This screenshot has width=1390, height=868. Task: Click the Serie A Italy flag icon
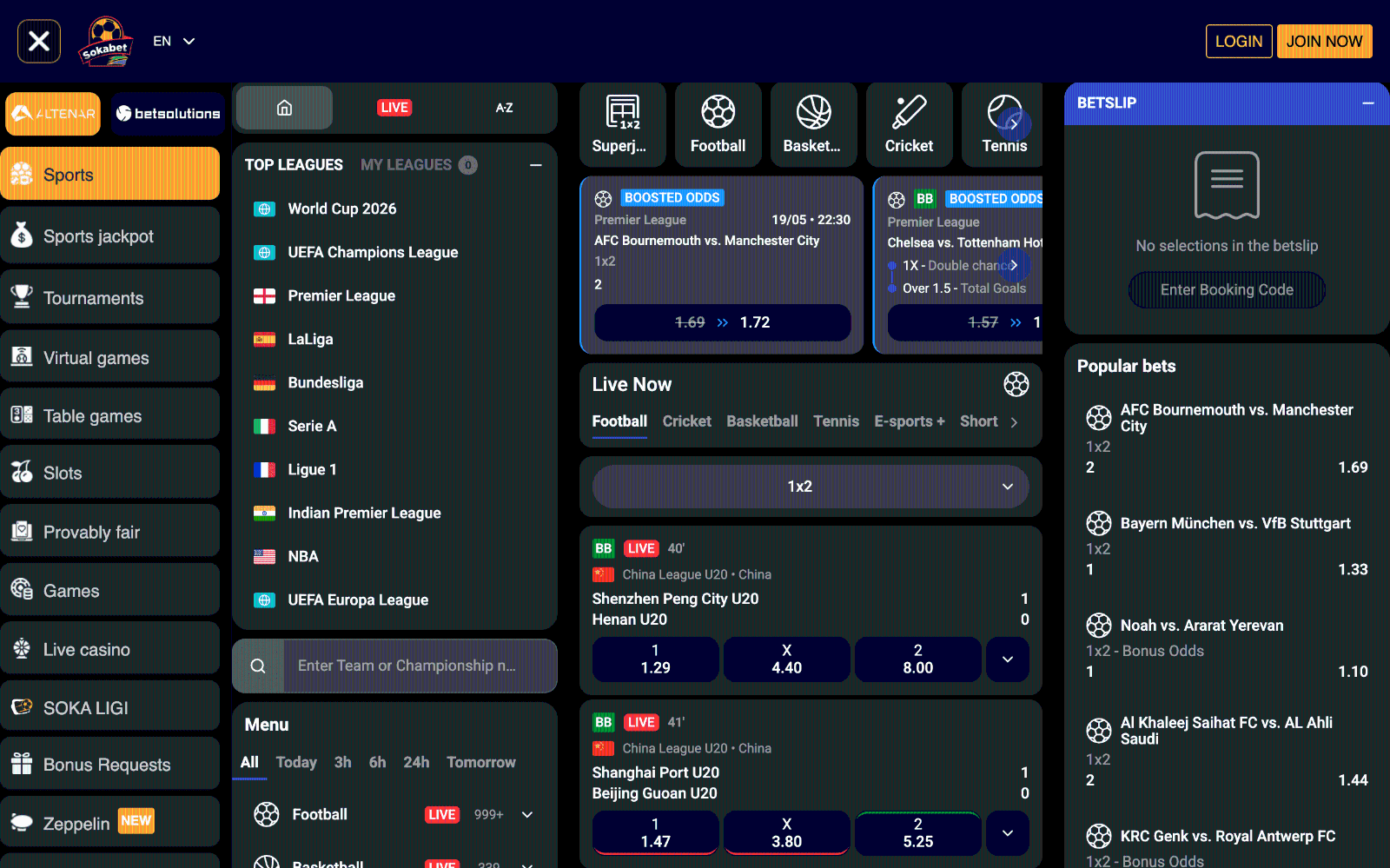(264, 427)
